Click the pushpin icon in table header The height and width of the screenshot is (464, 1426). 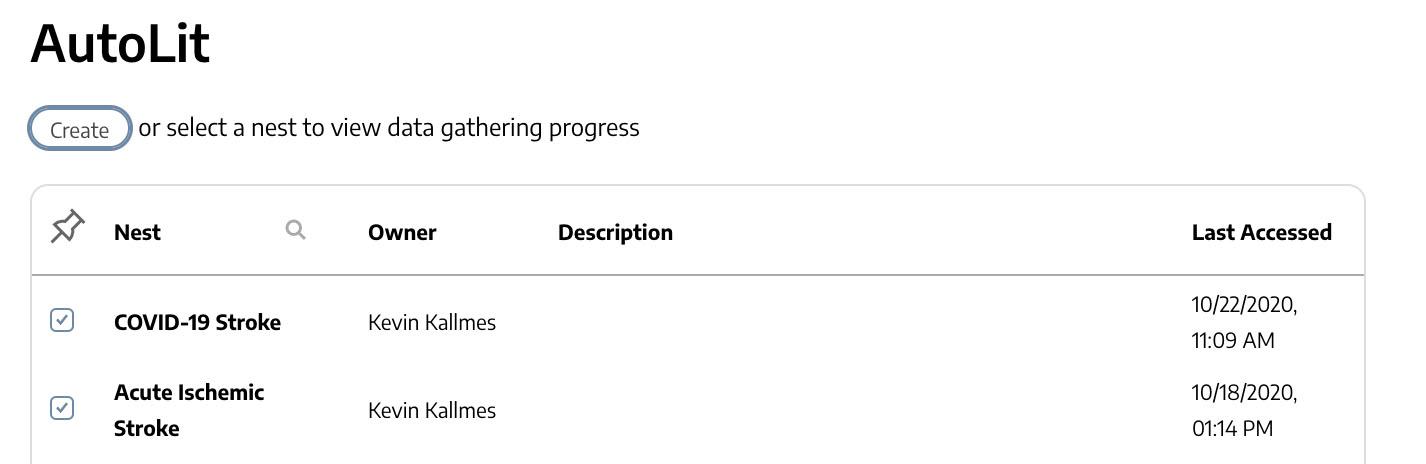[67, 229]
